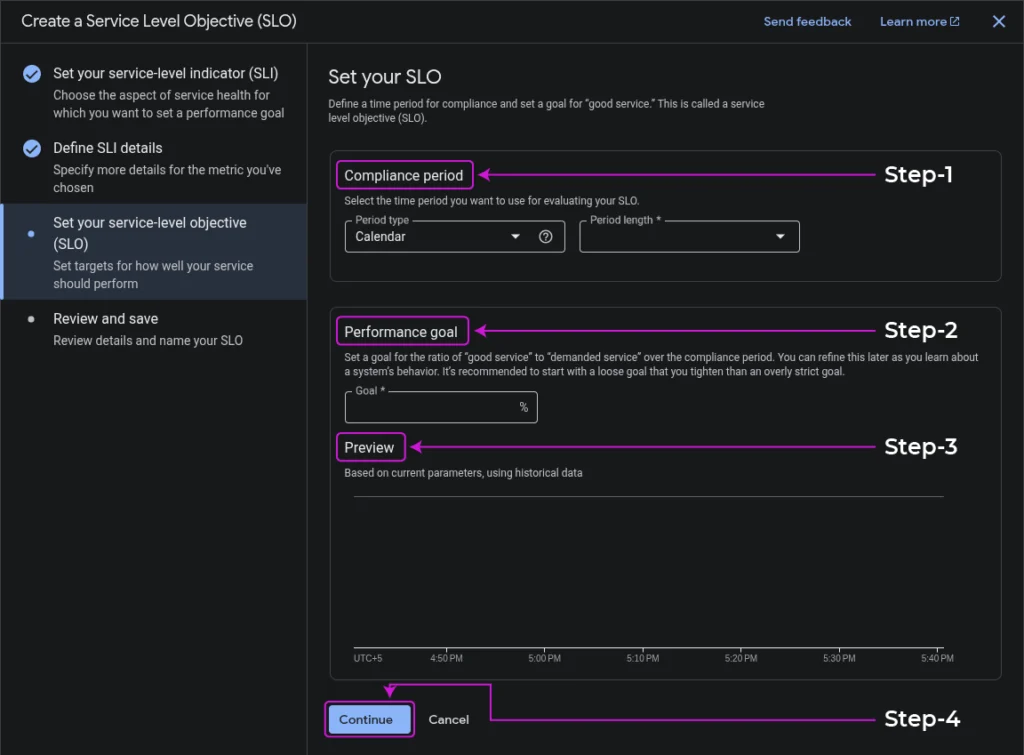Click the external link icon beside Learn more
This screenshot has height=755, width=1024.
954,22
